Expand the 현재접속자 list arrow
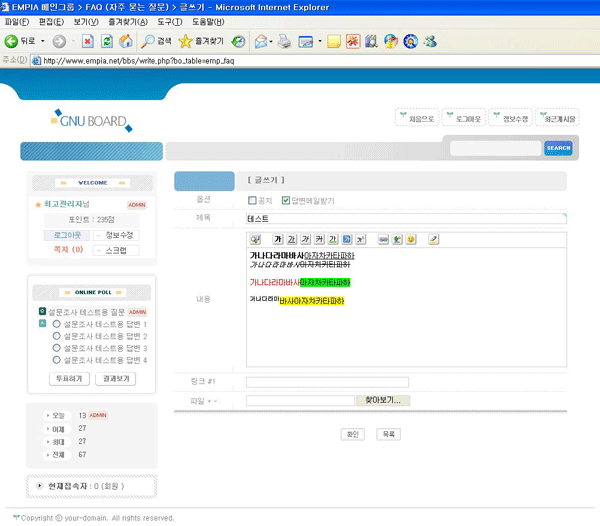Viewport: 600px width, 526px height. click(x=38, y=486)
